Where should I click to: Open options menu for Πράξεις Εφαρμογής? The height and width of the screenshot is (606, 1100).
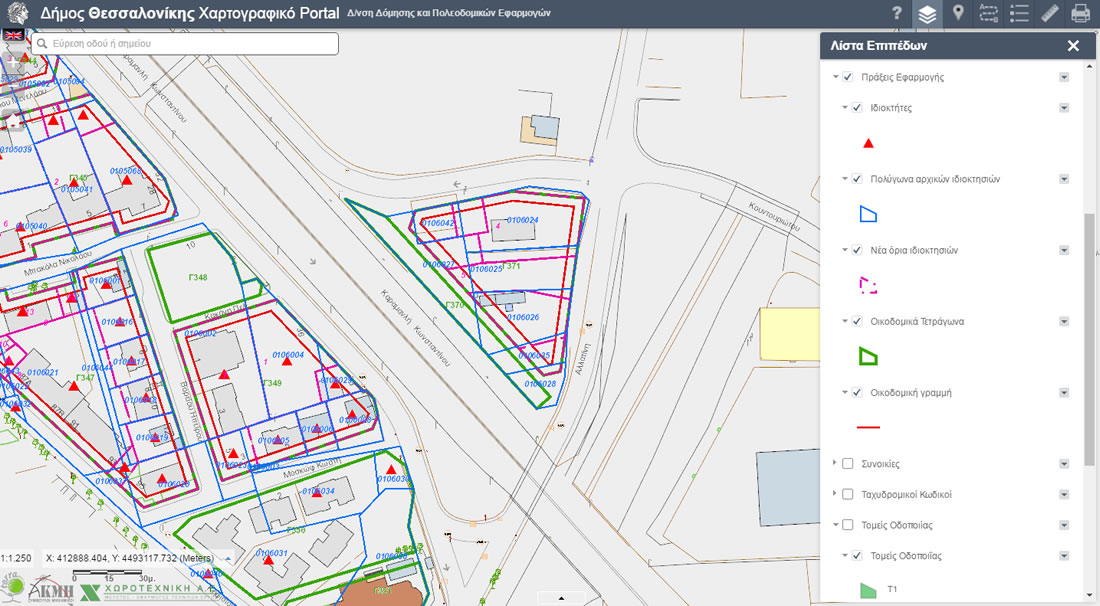(1064, 77)
